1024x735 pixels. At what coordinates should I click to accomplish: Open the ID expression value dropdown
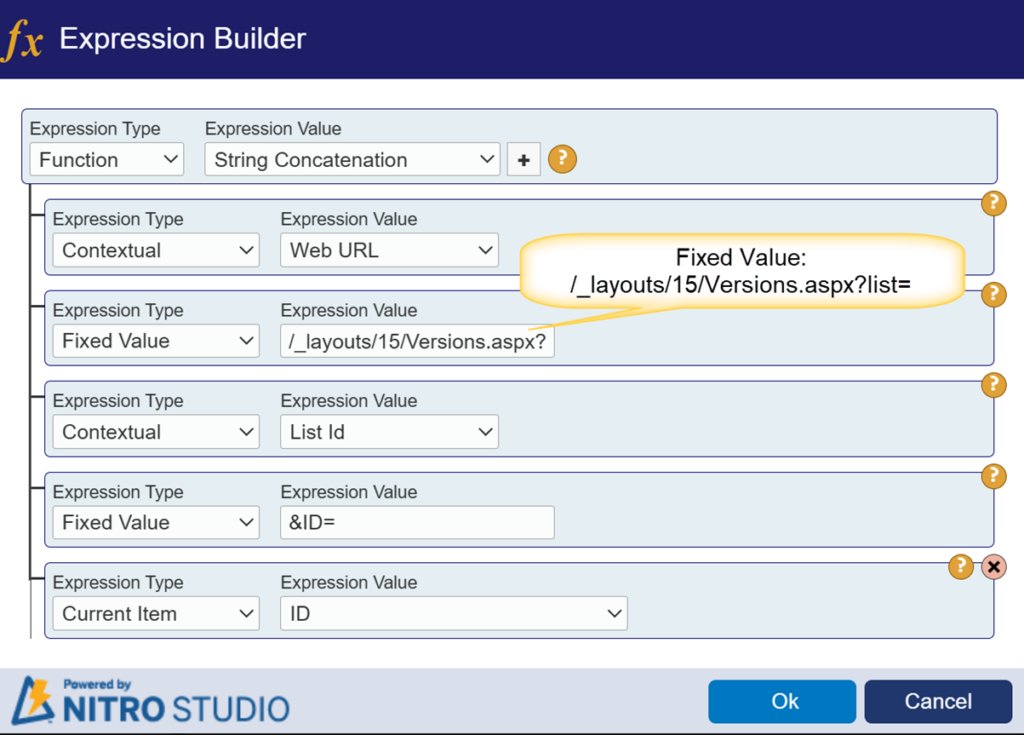tap(454, 613)
